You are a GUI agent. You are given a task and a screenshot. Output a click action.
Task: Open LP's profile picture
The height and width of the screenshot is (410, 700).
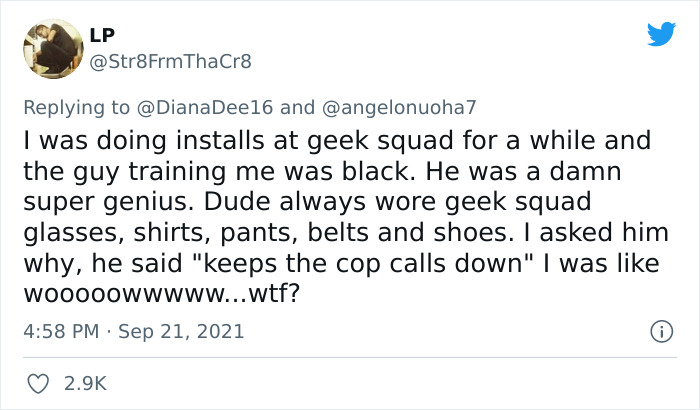click(53, 49)
